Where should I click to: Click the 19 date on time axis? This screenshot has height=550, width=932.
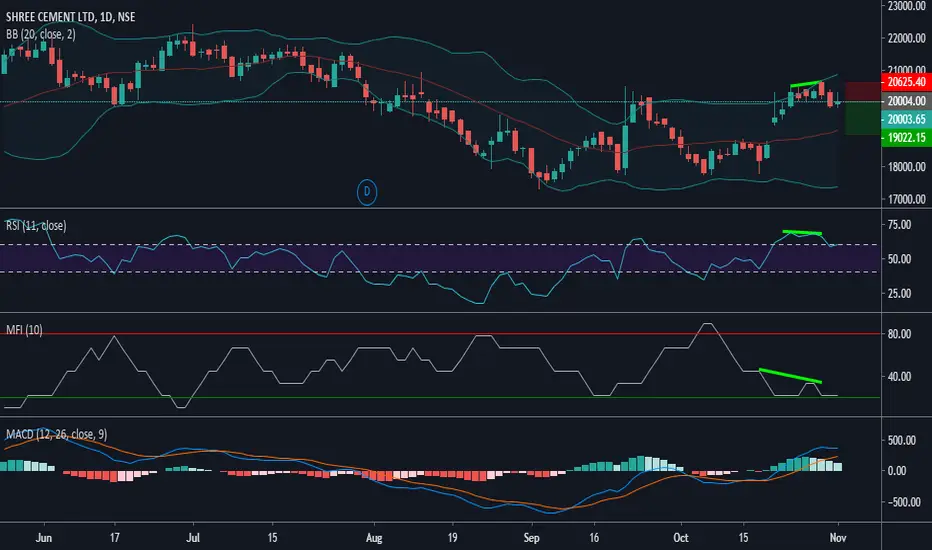pyautogui.click(x=452, y=538)
